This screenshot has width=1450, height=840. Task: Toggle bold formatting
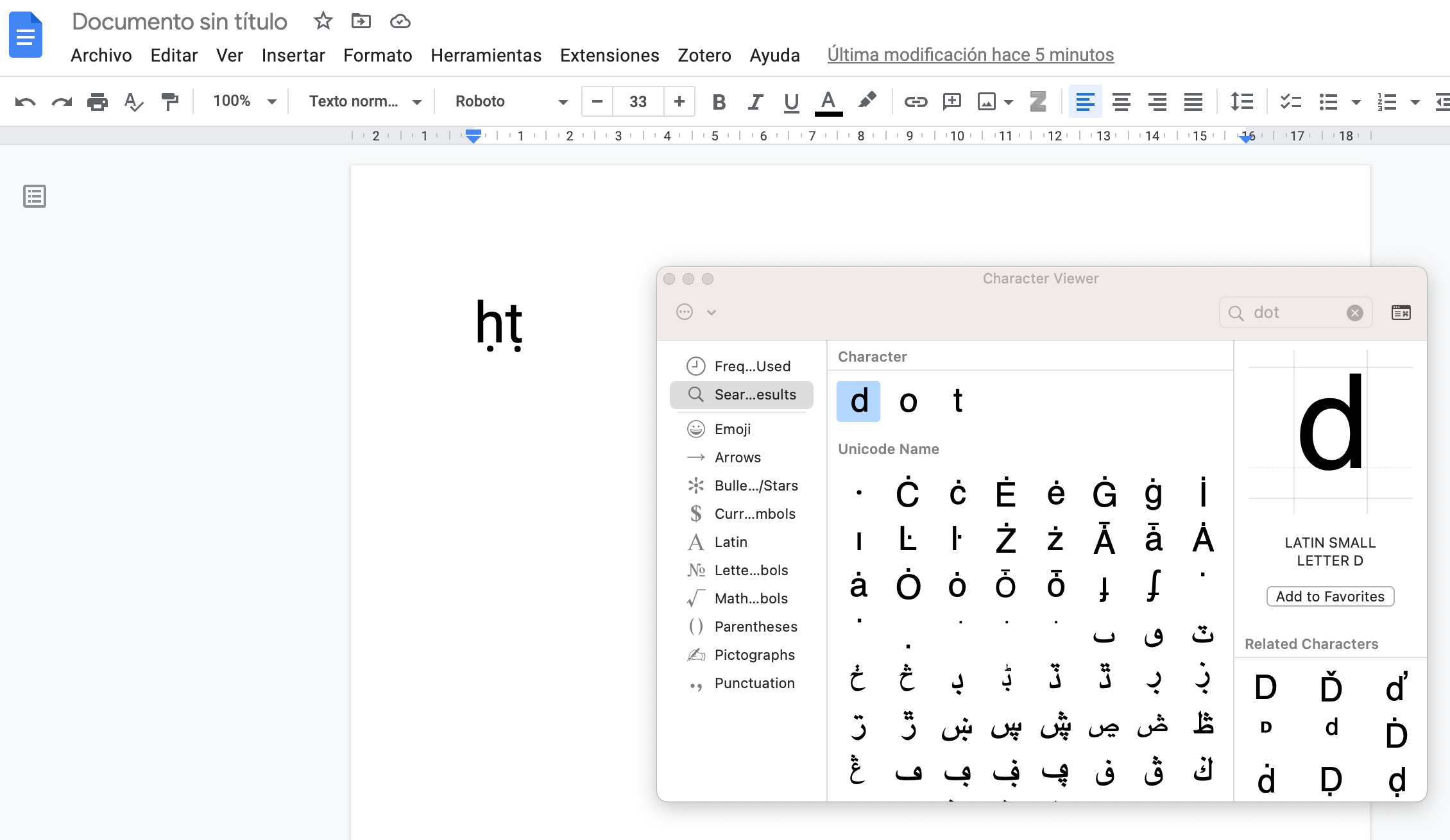coord(719,101)
